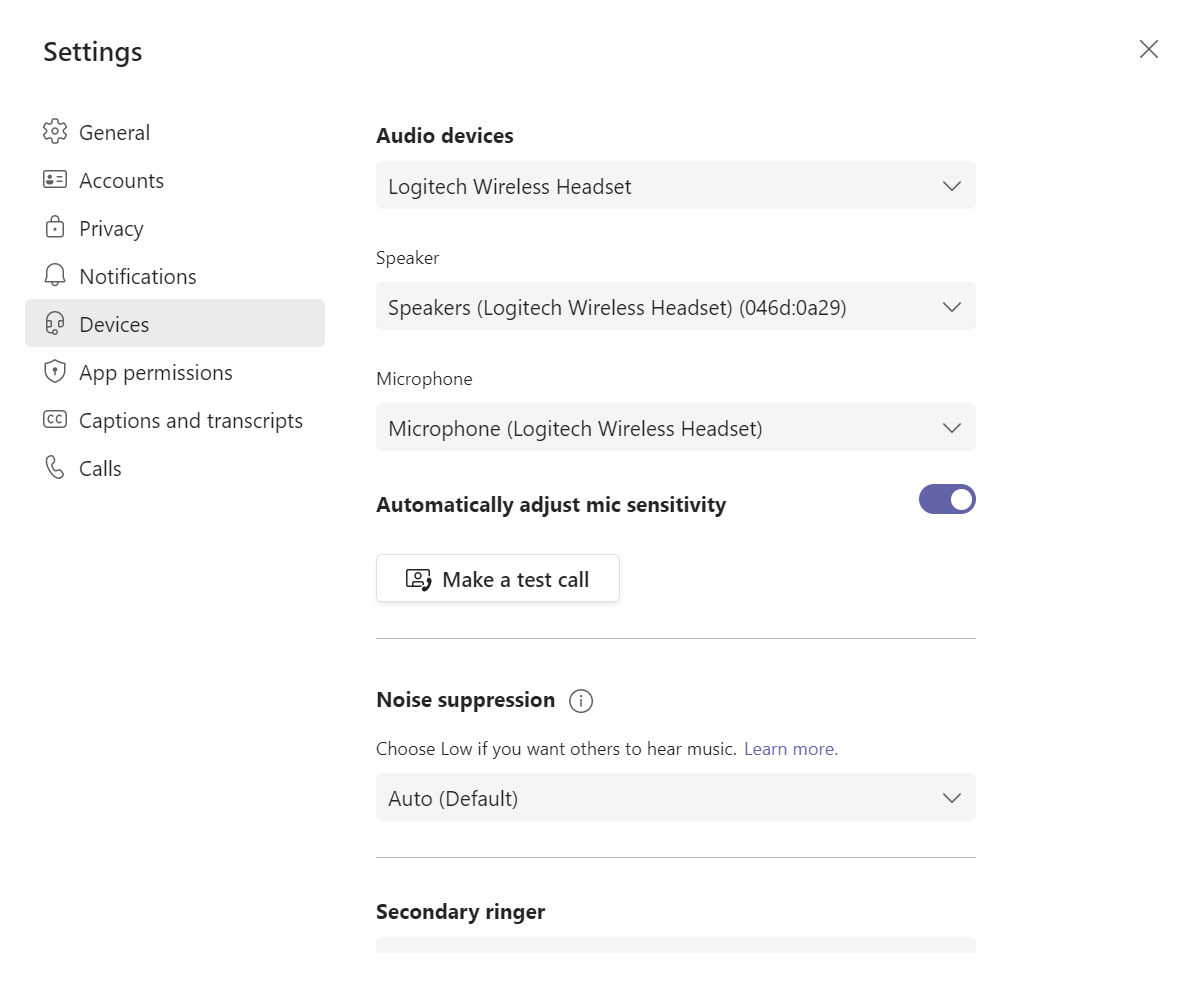
Task: Click the Accounts card icon
Action: [55, 180]
